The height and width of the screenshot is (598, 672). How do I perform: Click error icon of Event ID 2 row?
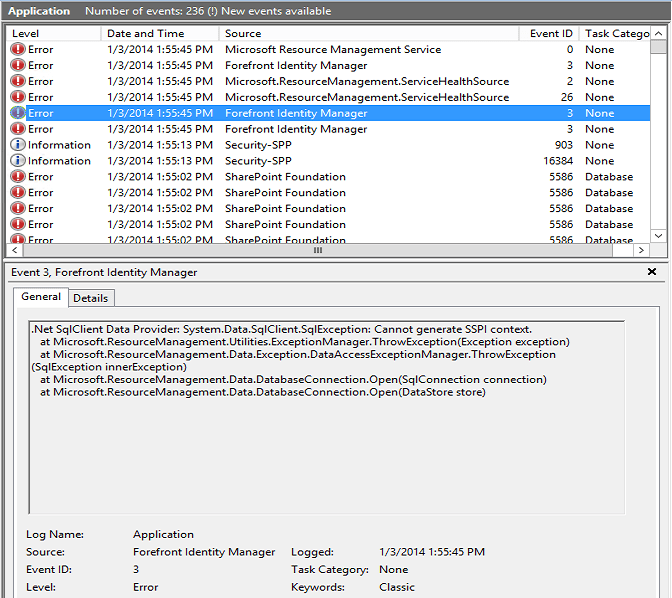point(18,81)
